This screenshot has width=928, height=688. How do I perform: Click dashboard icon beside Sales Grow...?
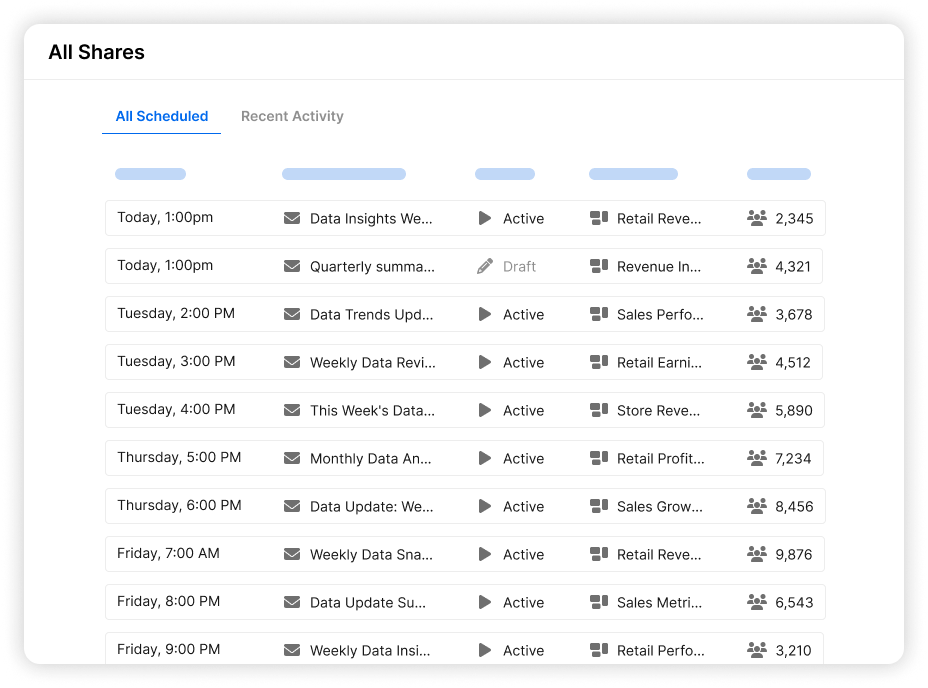(599, 506)
